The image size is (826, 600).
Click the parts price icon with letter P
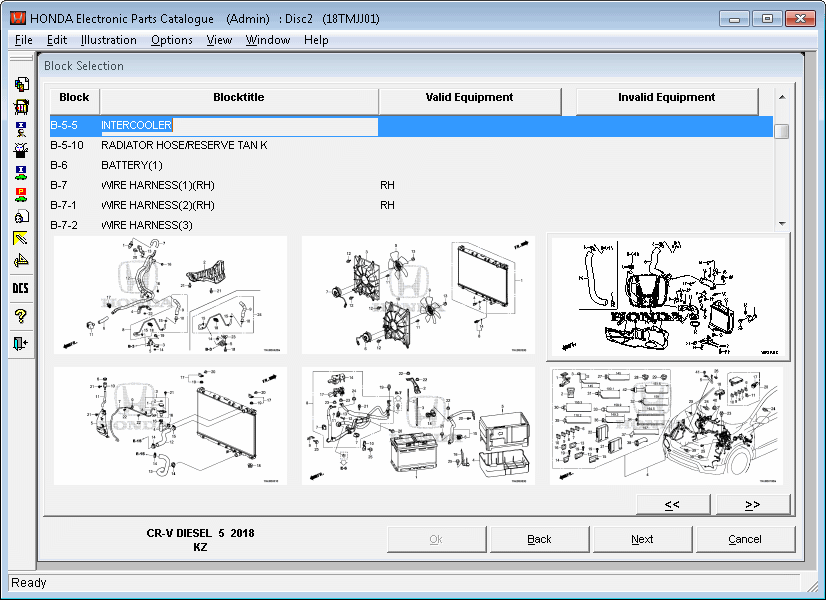click(x=21, y=195)
